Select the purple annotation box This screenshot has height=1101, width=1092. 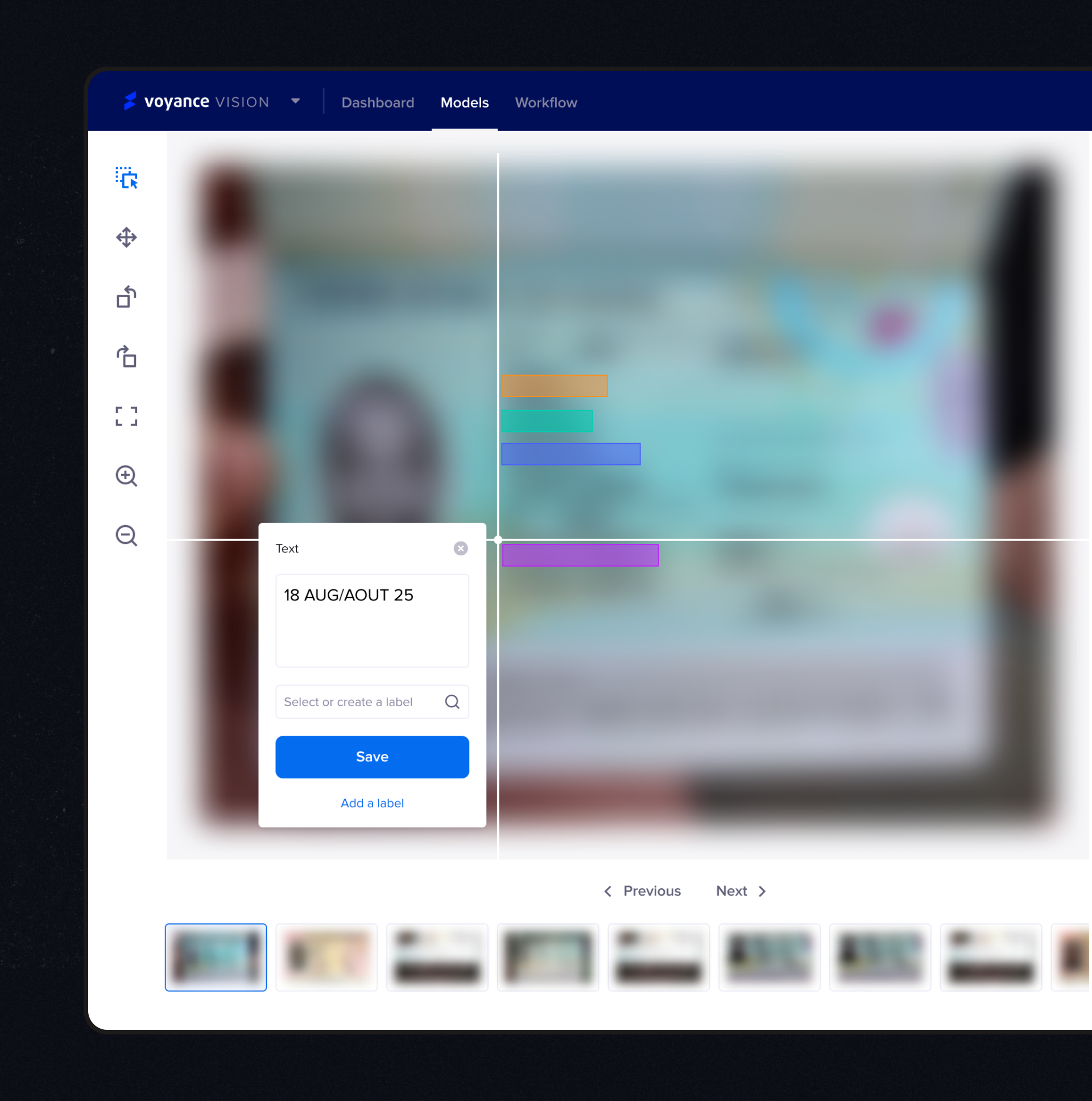point(580,555)
